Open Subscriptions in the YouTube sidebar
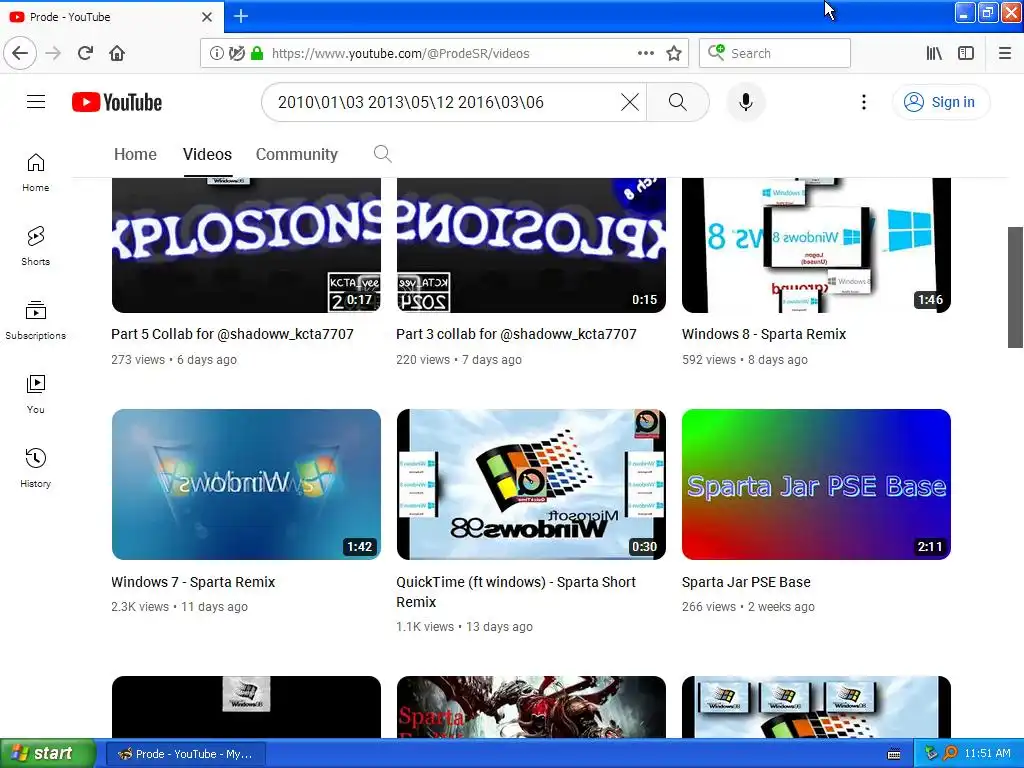Image resolution: width=1024 pixels, height=768 pixels. click(x=36, y=320)
